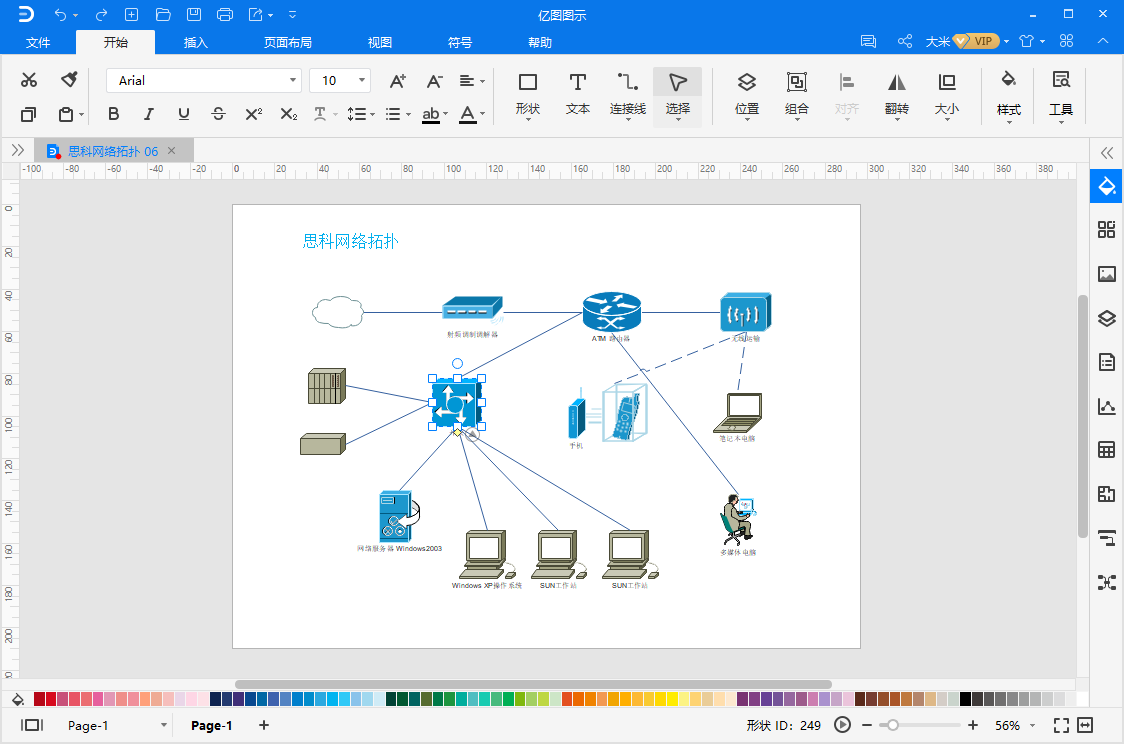Viewport: 1124px width, 744px height.
Task: Open the Image panel in right sidebar
Action: point(1106,274)
